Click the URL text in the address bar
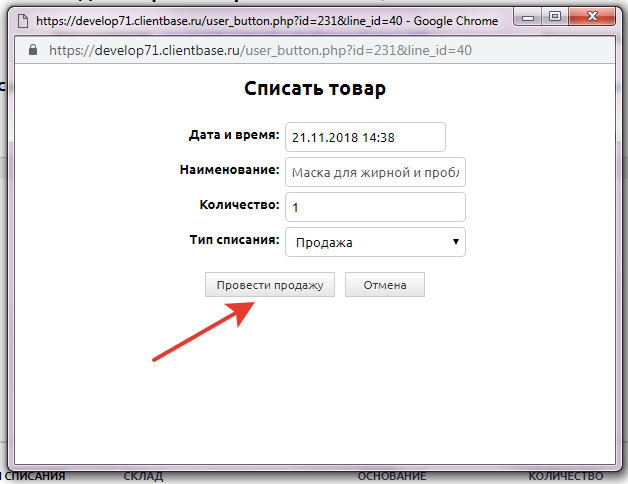Viewport: 628px width, 484px height. [260, 49]
